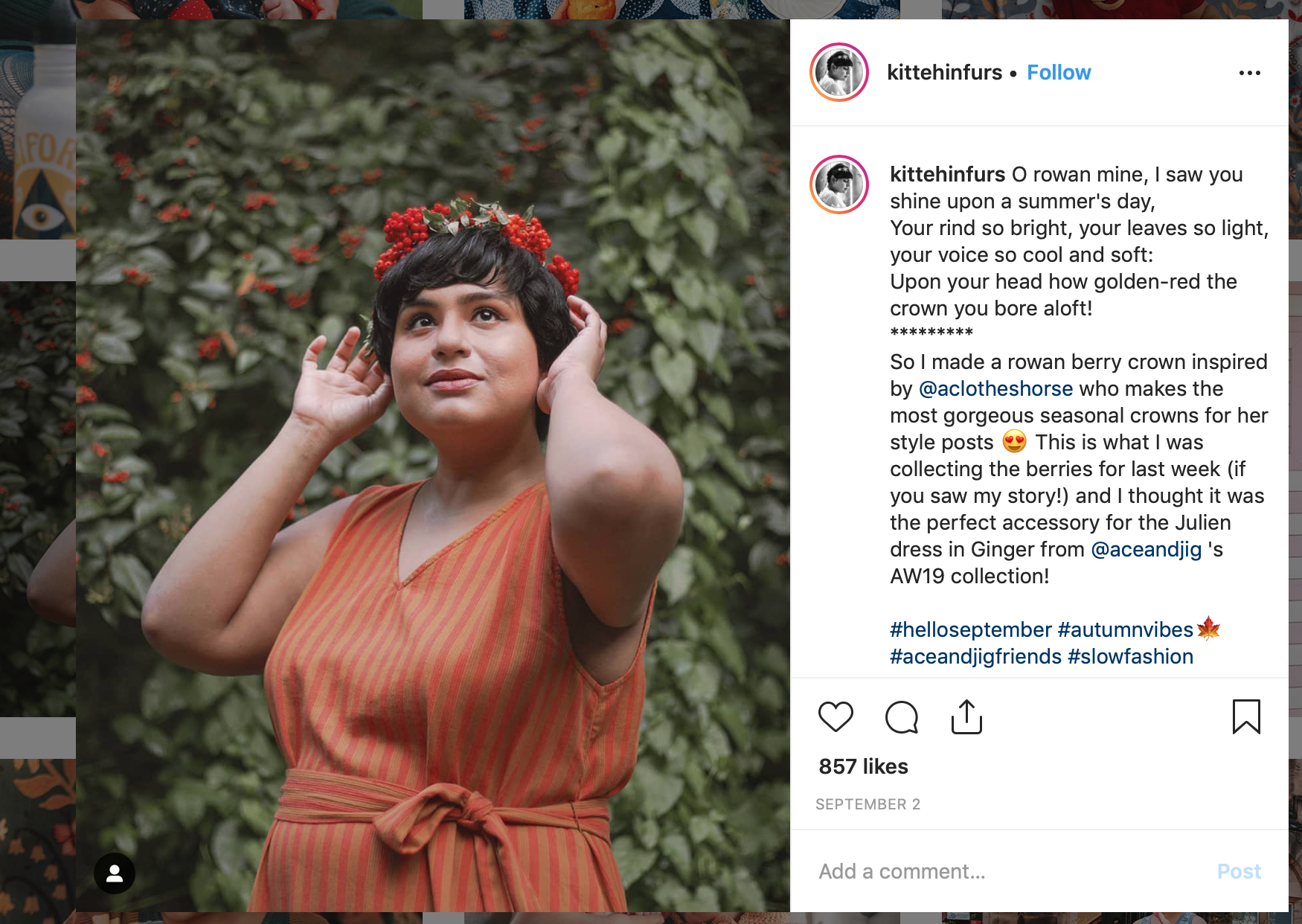Screen dimensions: 1302x924
Task: Show tagged people on the photo
Action: [x=115, y=873]
